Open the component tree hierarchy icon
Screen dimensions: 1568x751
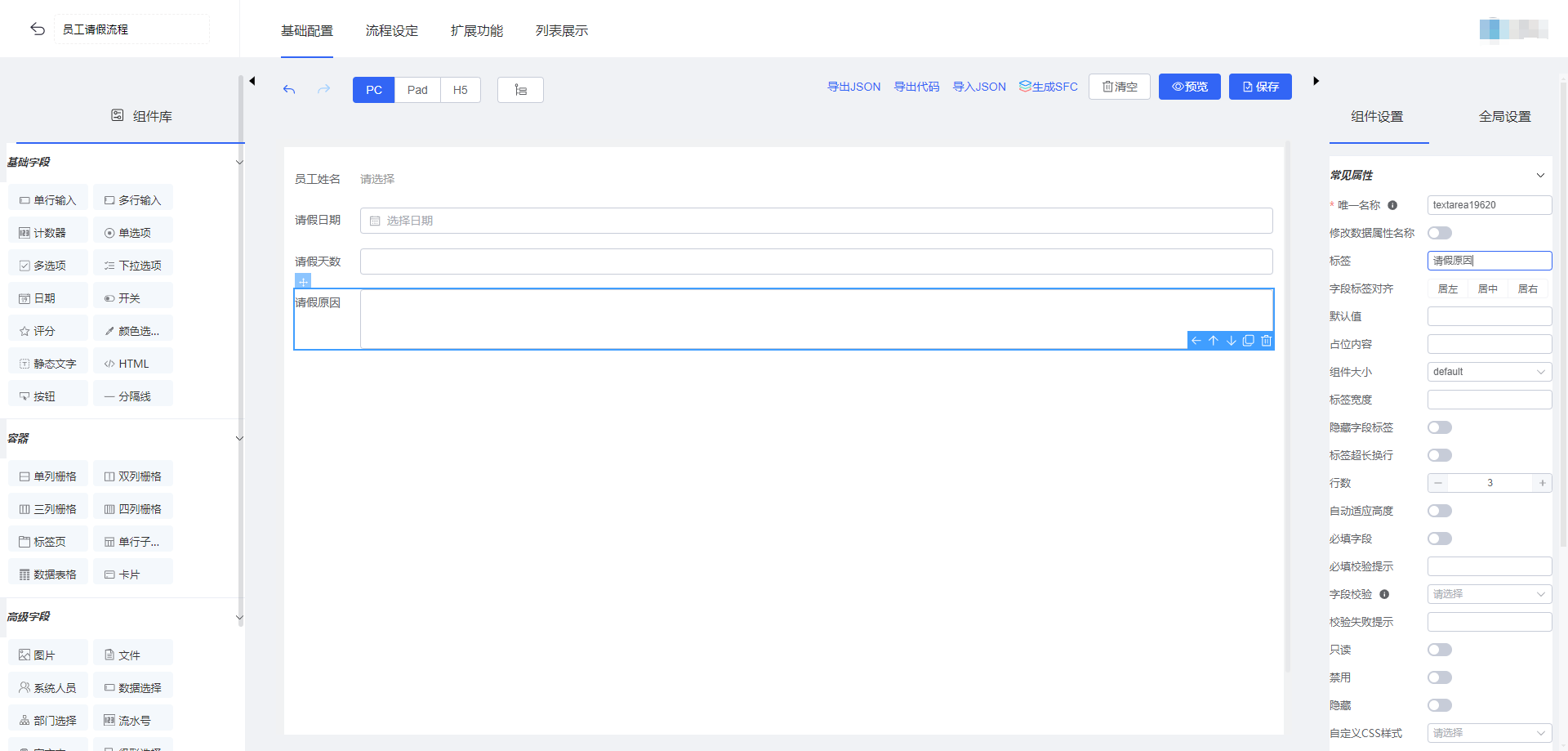[520, 90]
